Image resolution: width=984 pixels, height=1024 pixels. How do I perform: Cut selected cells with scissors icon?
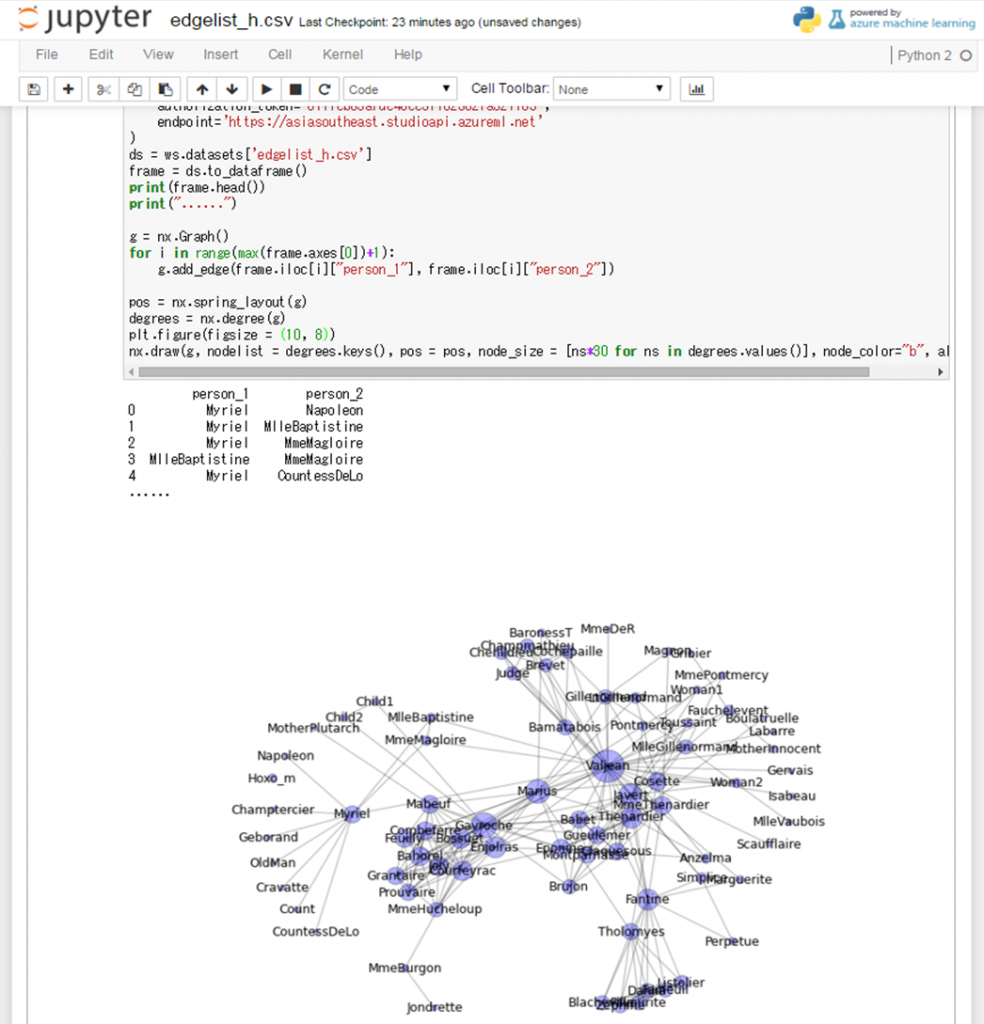coord(103,89)
